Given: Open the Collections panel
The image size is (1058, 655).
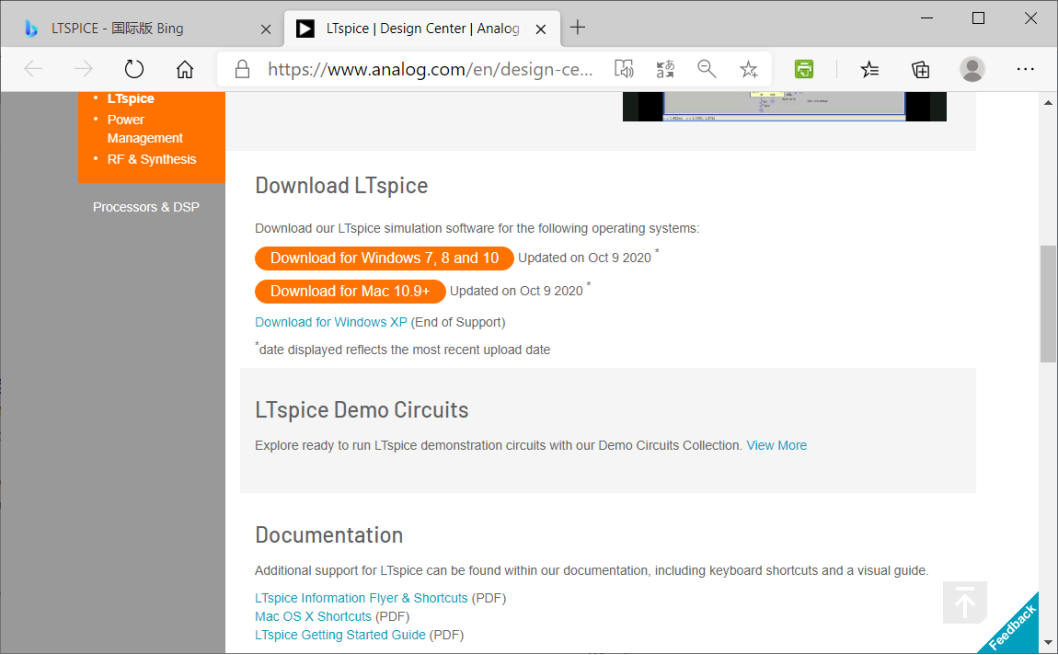Looking at the screenshot, I should coord(920,69).
